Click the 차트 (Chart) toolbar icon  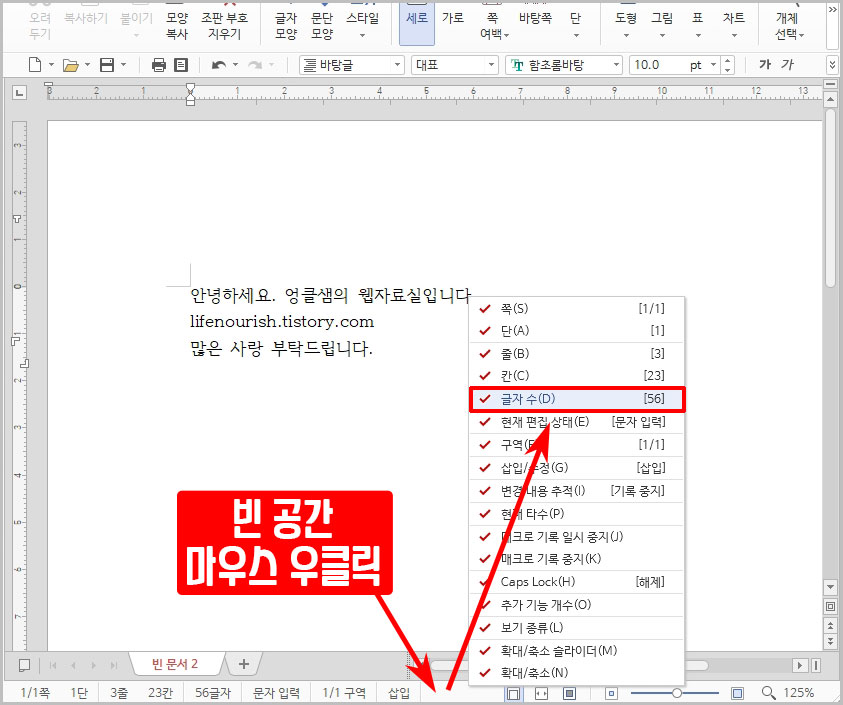[733, 20]
